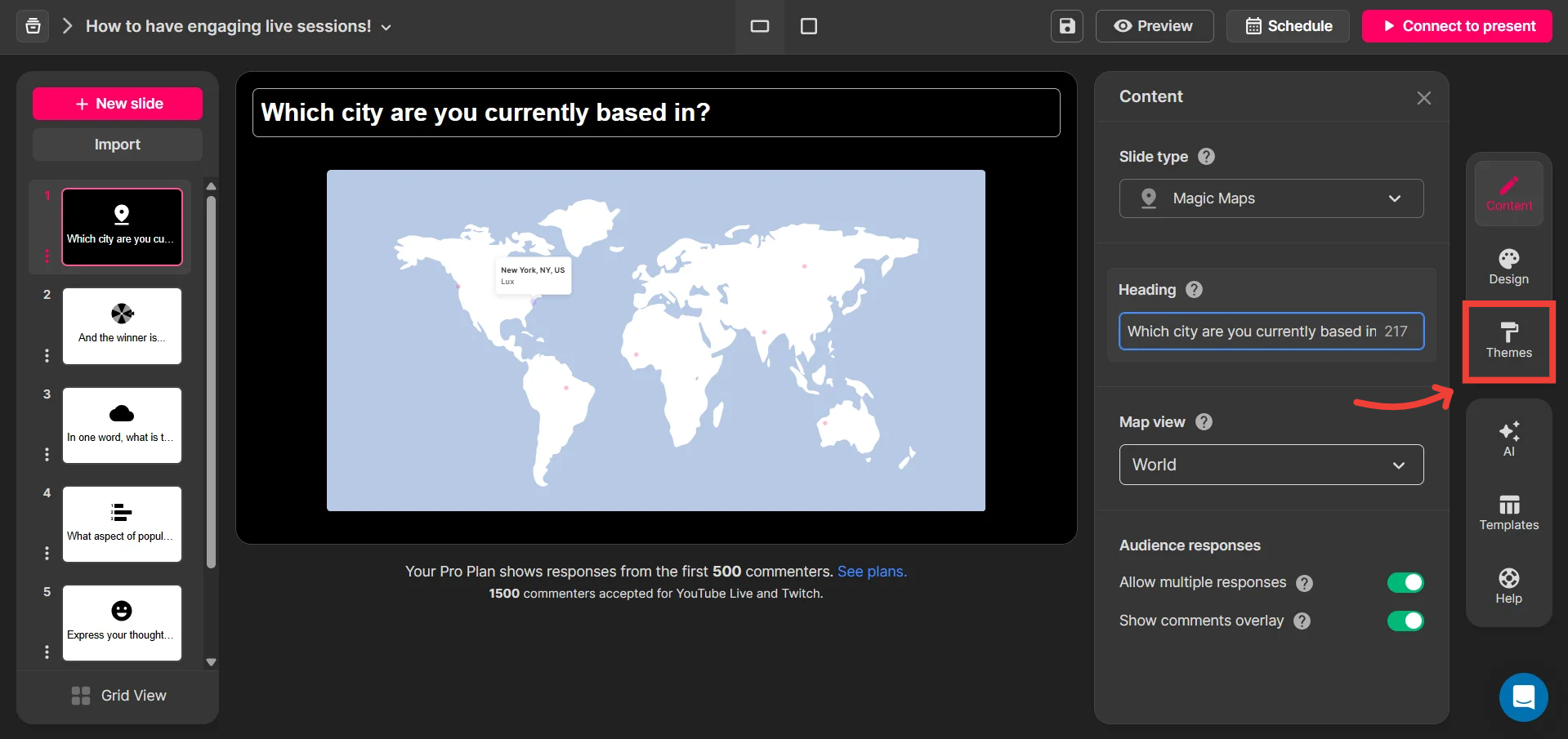Open the Themes panel
Image resolution: width=1568 pixels, height=739 pixels.
1508,340
